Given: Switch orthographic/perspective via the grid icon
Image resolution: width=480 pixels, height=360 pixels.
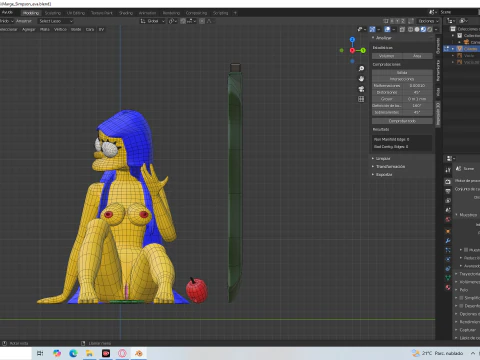Looking at the screenshot, I should pos(361,99).
